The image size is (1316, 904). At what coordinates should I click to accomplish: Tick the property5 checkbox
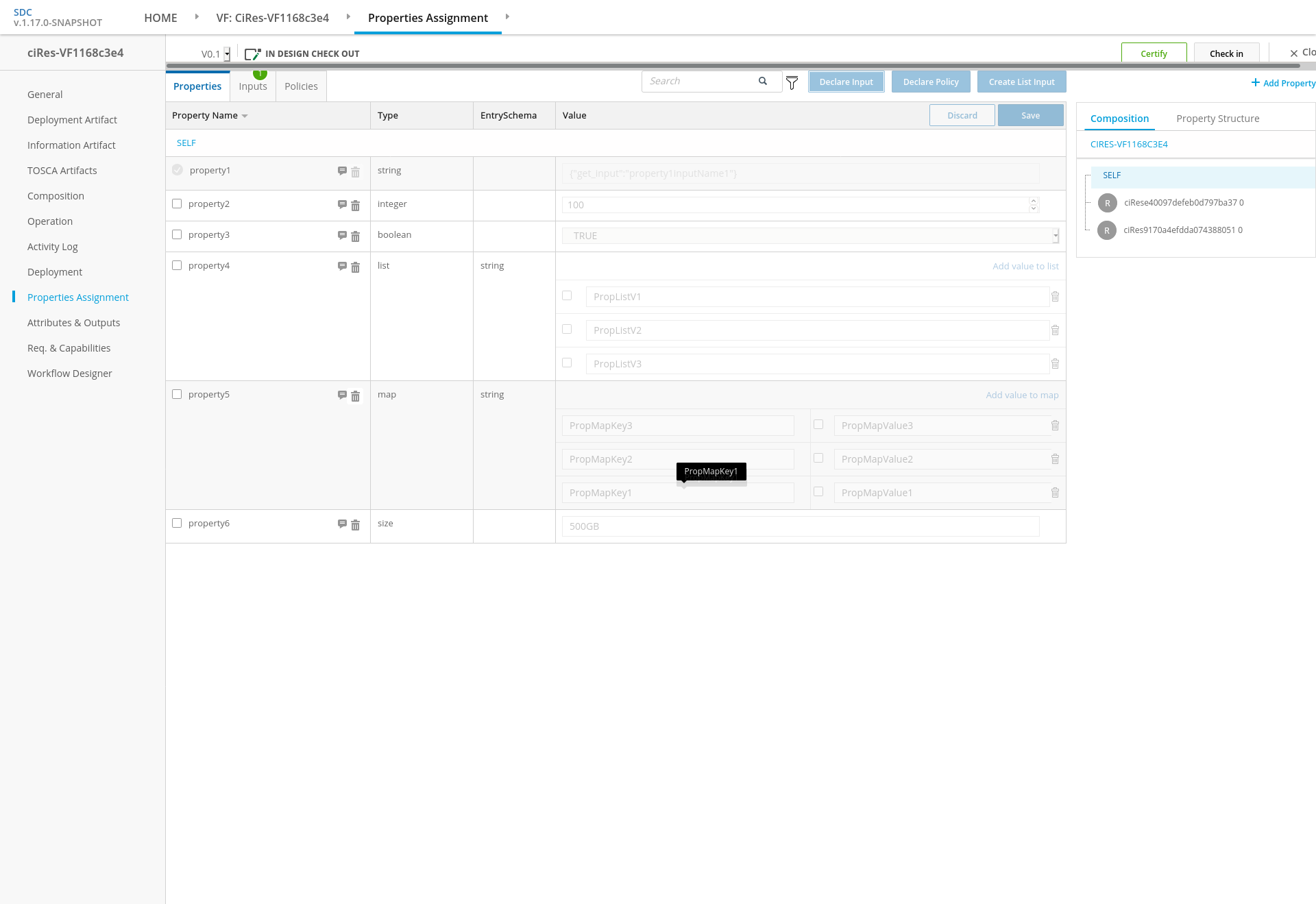(177, 394)
